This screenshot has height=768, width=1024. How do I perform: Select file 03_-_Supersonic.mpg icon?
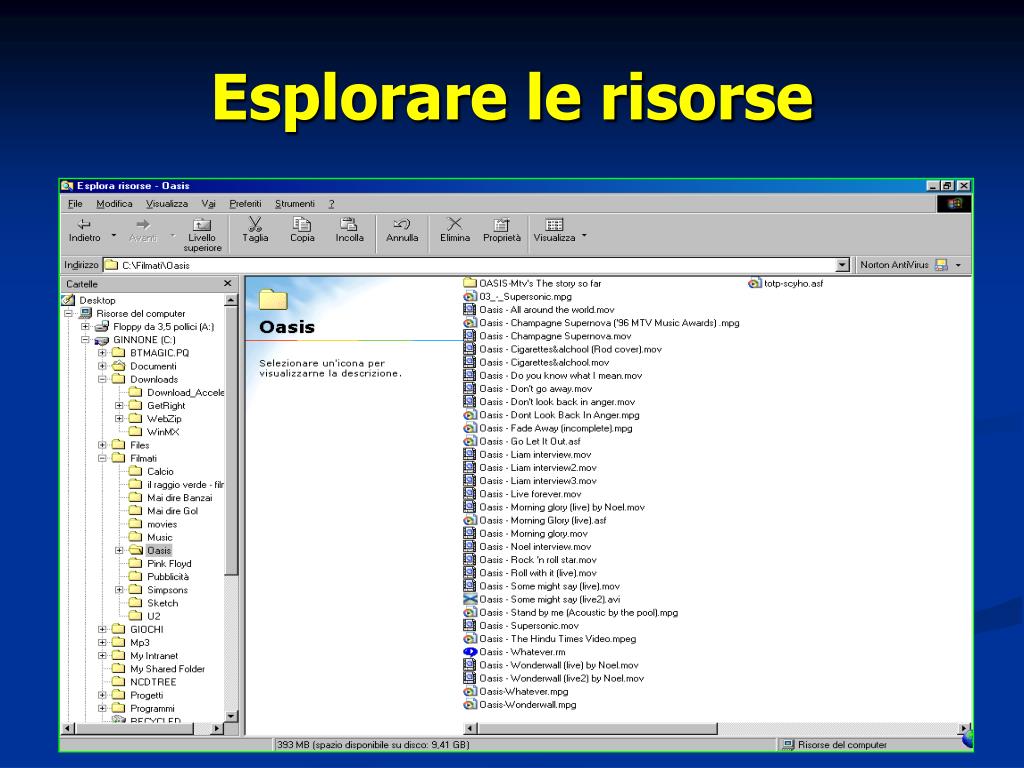tap(470, 296)
